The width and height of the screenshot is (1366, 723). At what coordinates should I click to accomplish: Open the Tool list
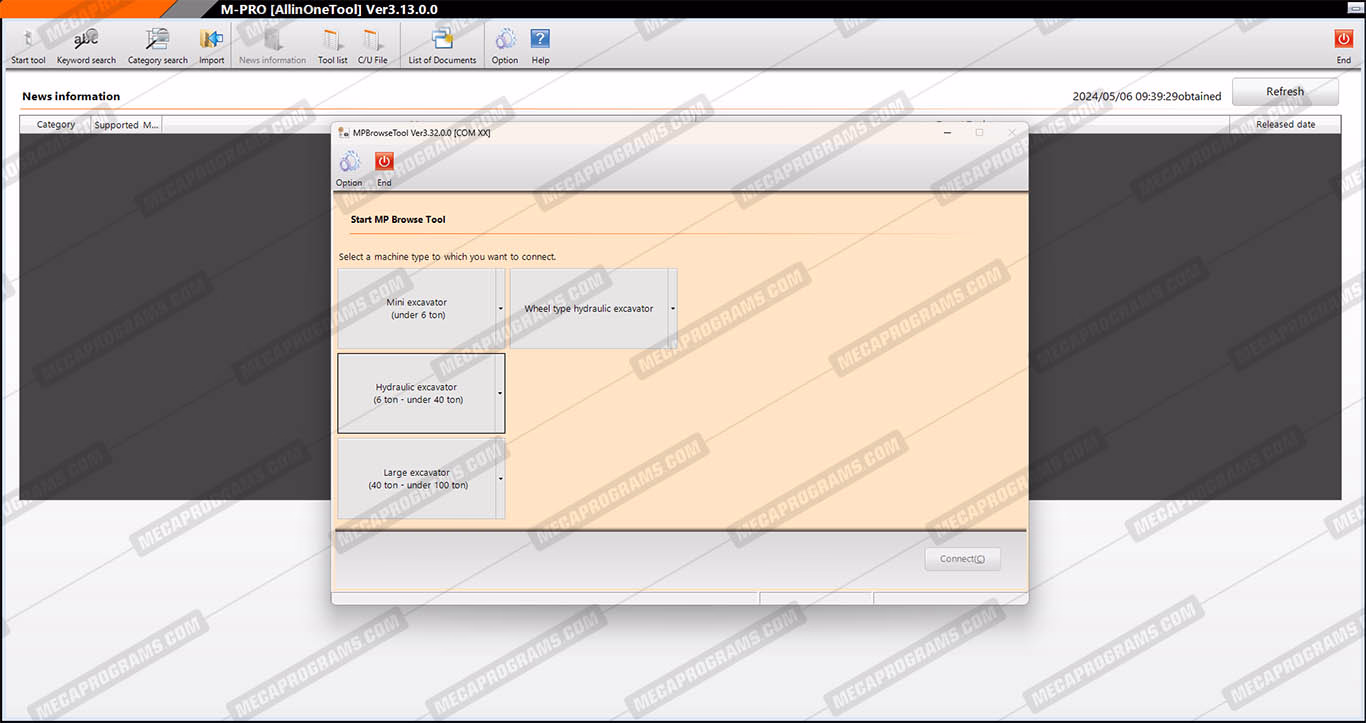(332, 46)
